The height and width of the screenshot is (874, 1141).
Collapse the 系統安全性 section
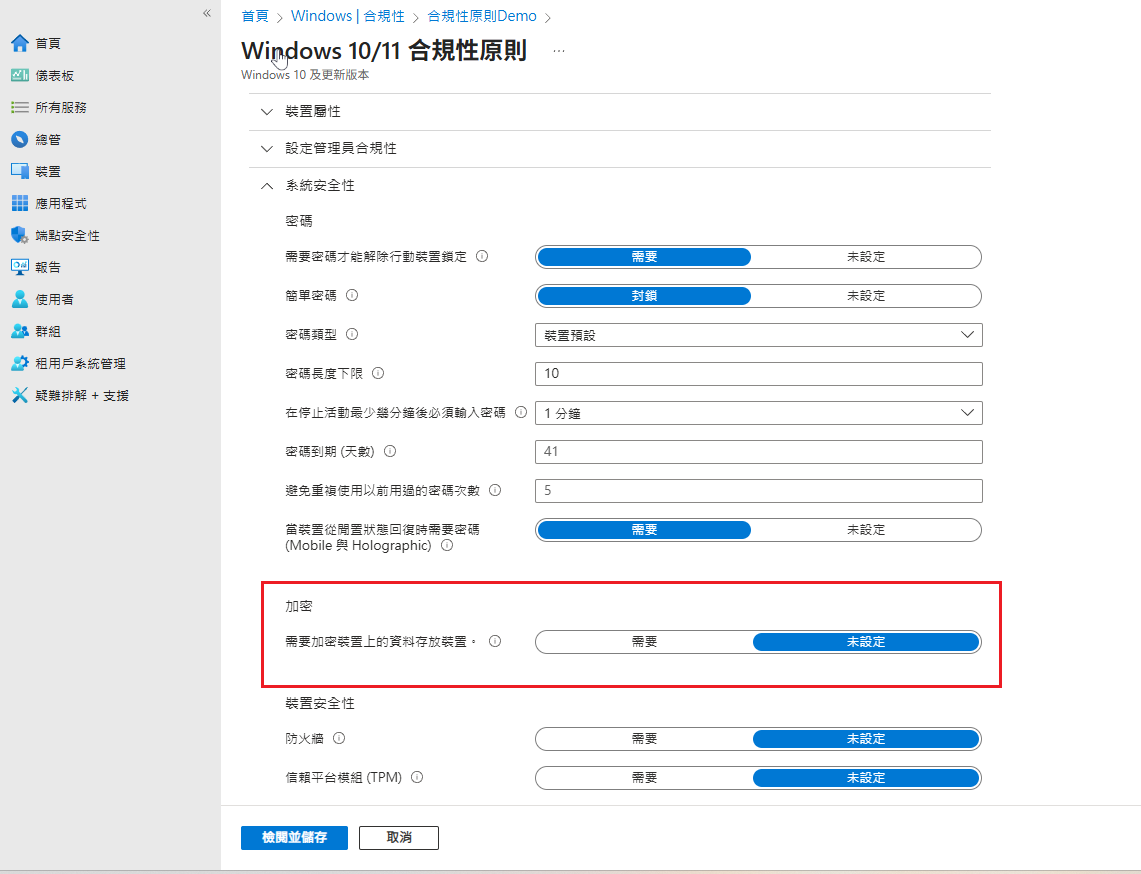266,185
